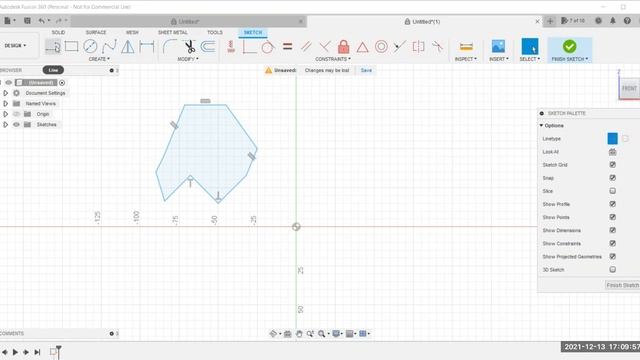This screenshot has height=360, width=640.
Task: Open the DESIGN workspace dropdown
Action: pos(16,46)
